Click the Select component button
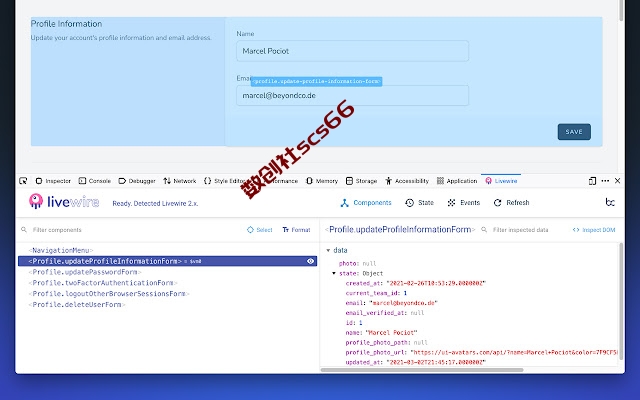 (x=260, y=230)
